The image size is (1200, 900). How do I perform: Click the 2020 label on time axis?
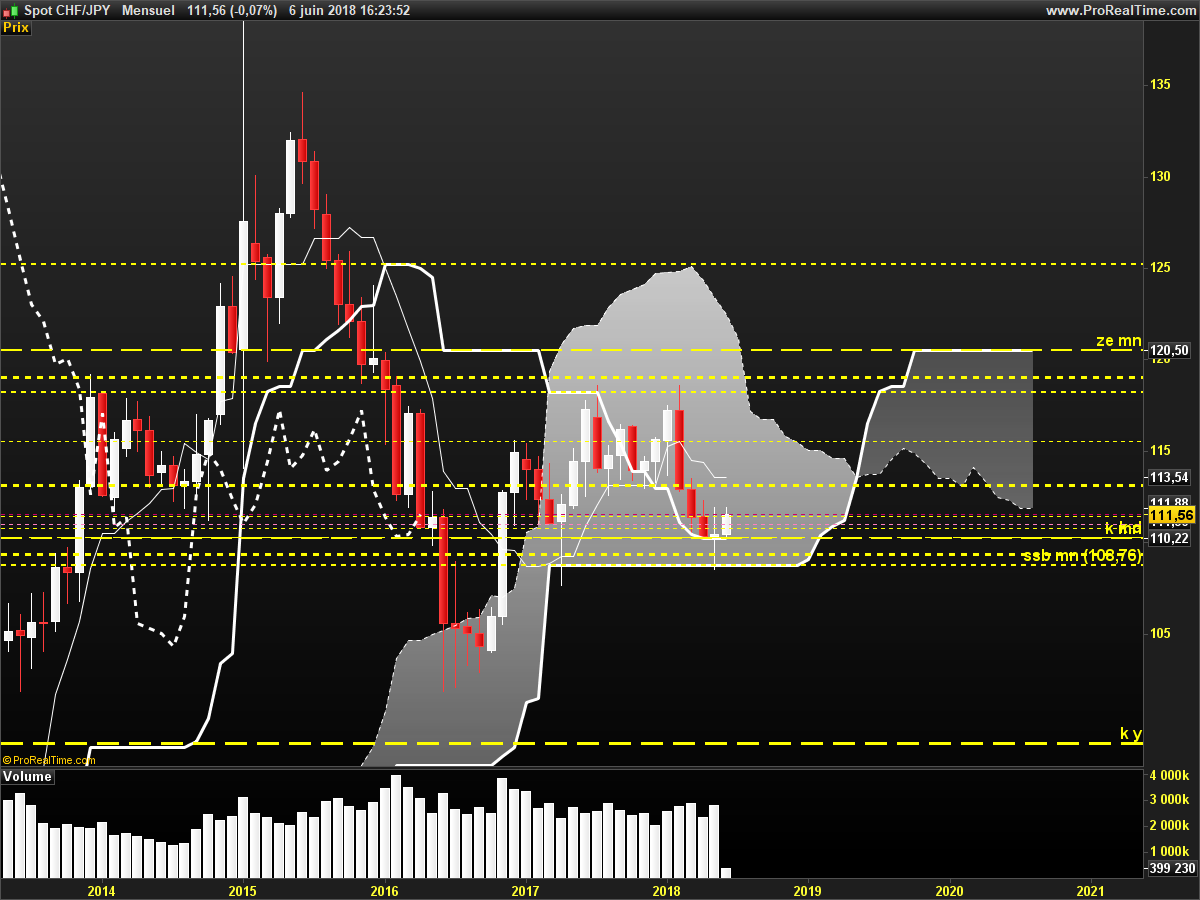click(x=949, y=890)
